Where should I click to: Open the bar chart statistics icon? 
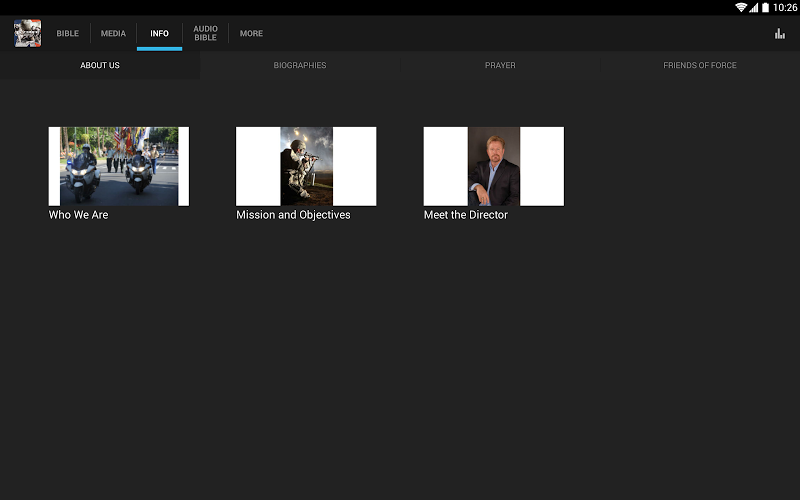[779, 34]
